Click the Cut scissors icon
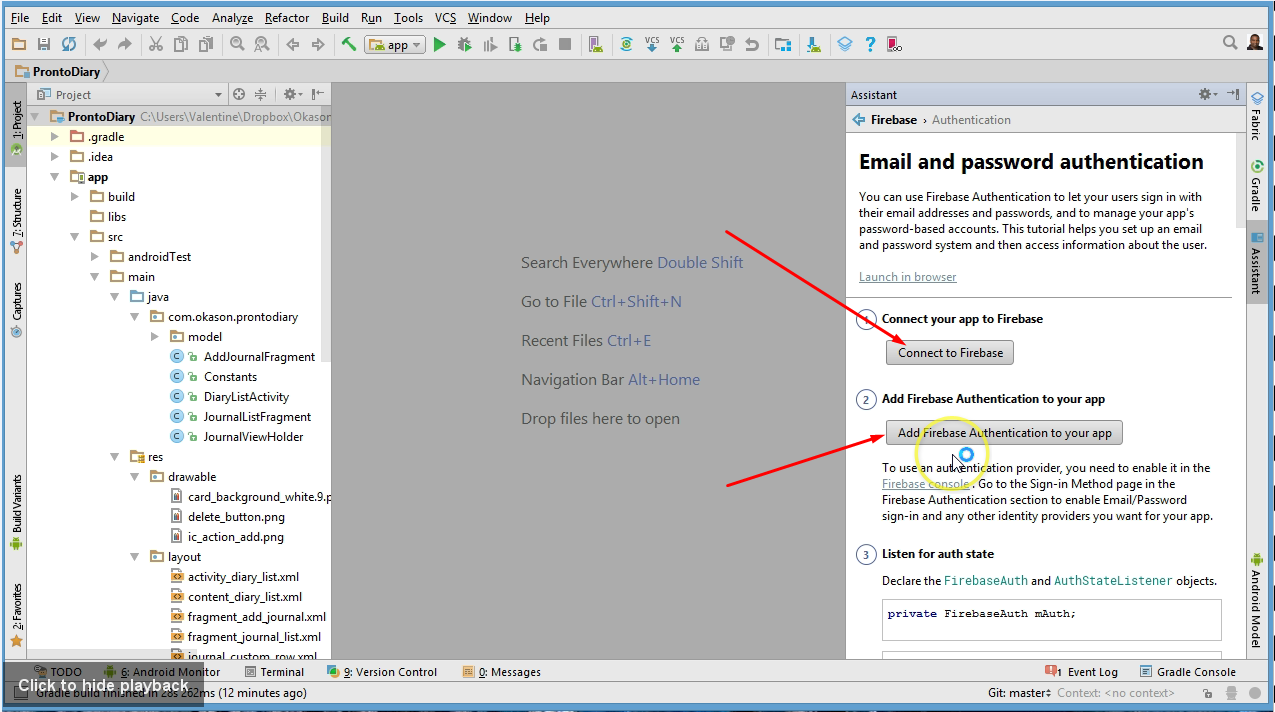 coord(155,44)
